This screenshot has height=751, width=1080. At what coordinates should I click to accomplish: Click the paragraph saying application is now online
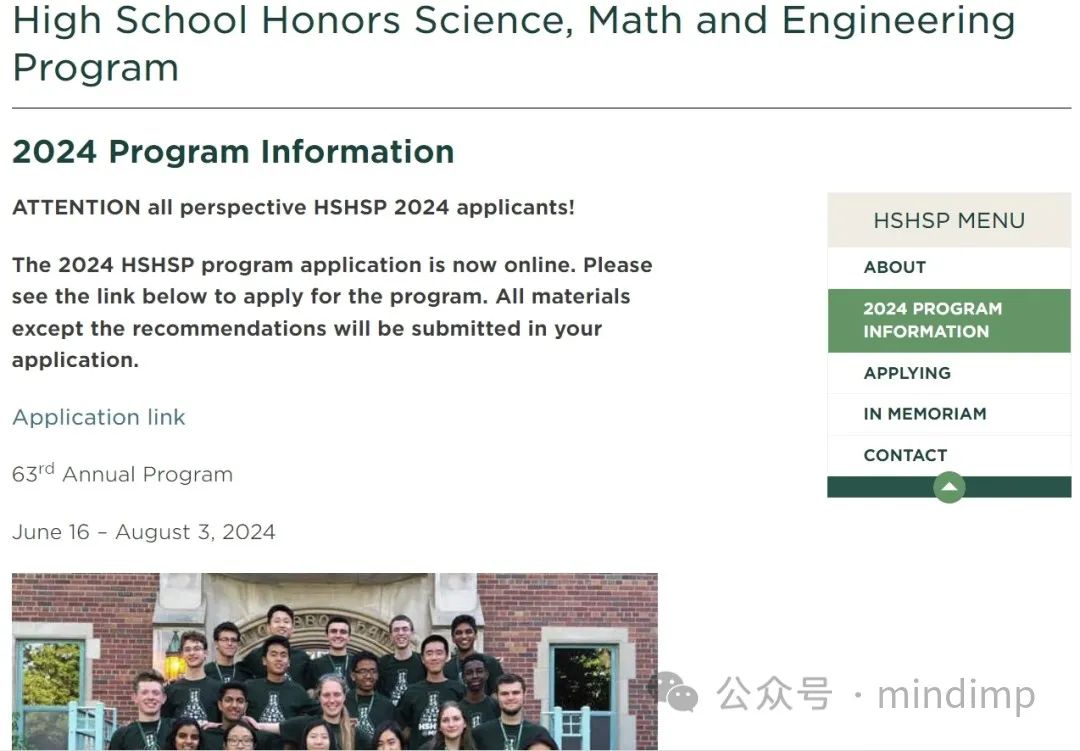coord(332,312)
